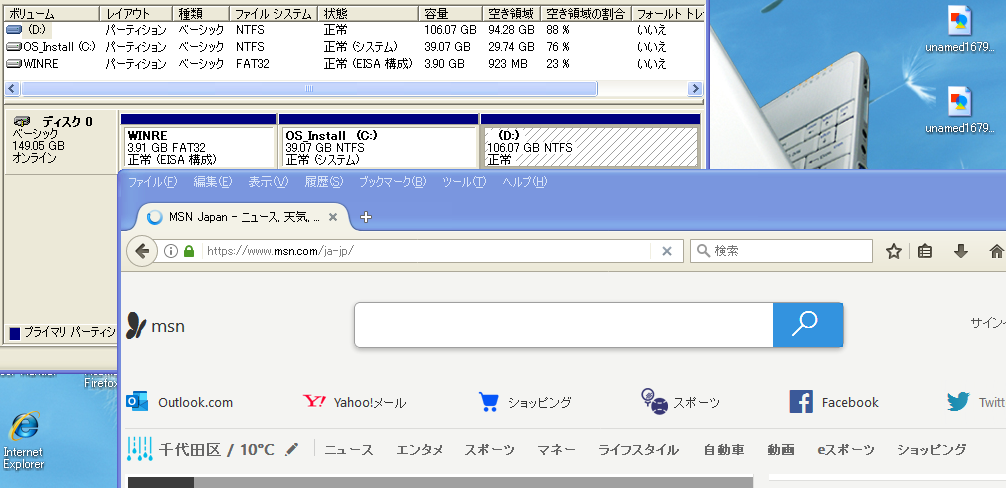Image resolution: width=1006 pixels, height=488 pixels.
Task: Select OS_Install (C:) partition block in disk map
Action: pyautogui.click(x=379, y=142)
